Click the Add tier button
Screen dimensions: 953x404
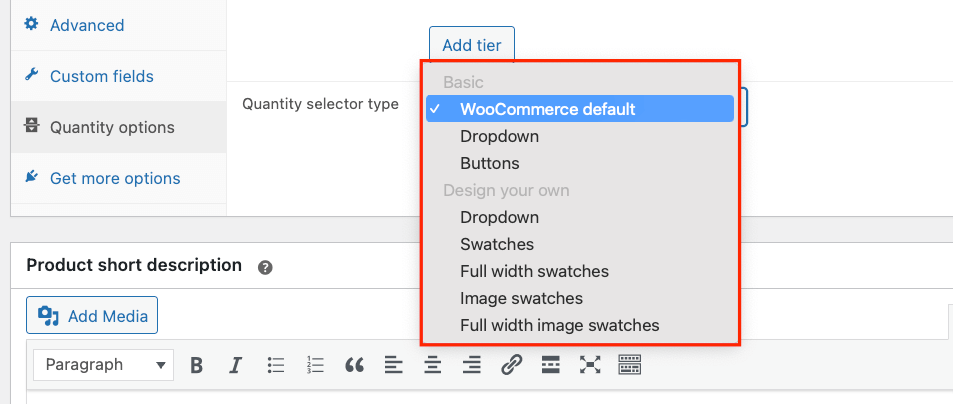click(472, 44)
